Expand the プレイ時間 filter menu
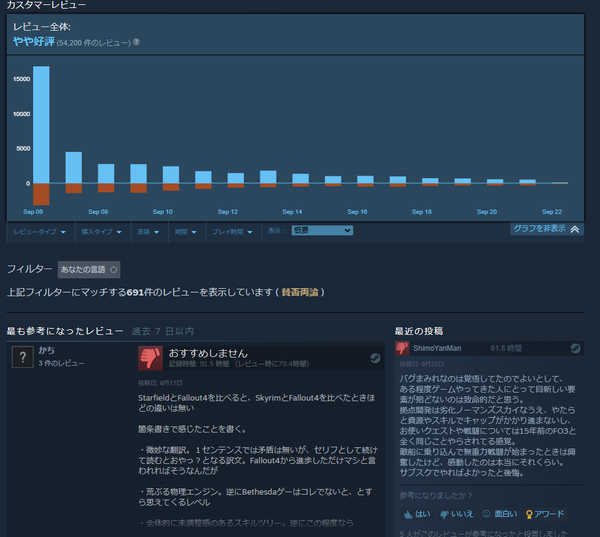Image resolution: width=600 pixels, height=537 pixels. (x=232, y=232)
